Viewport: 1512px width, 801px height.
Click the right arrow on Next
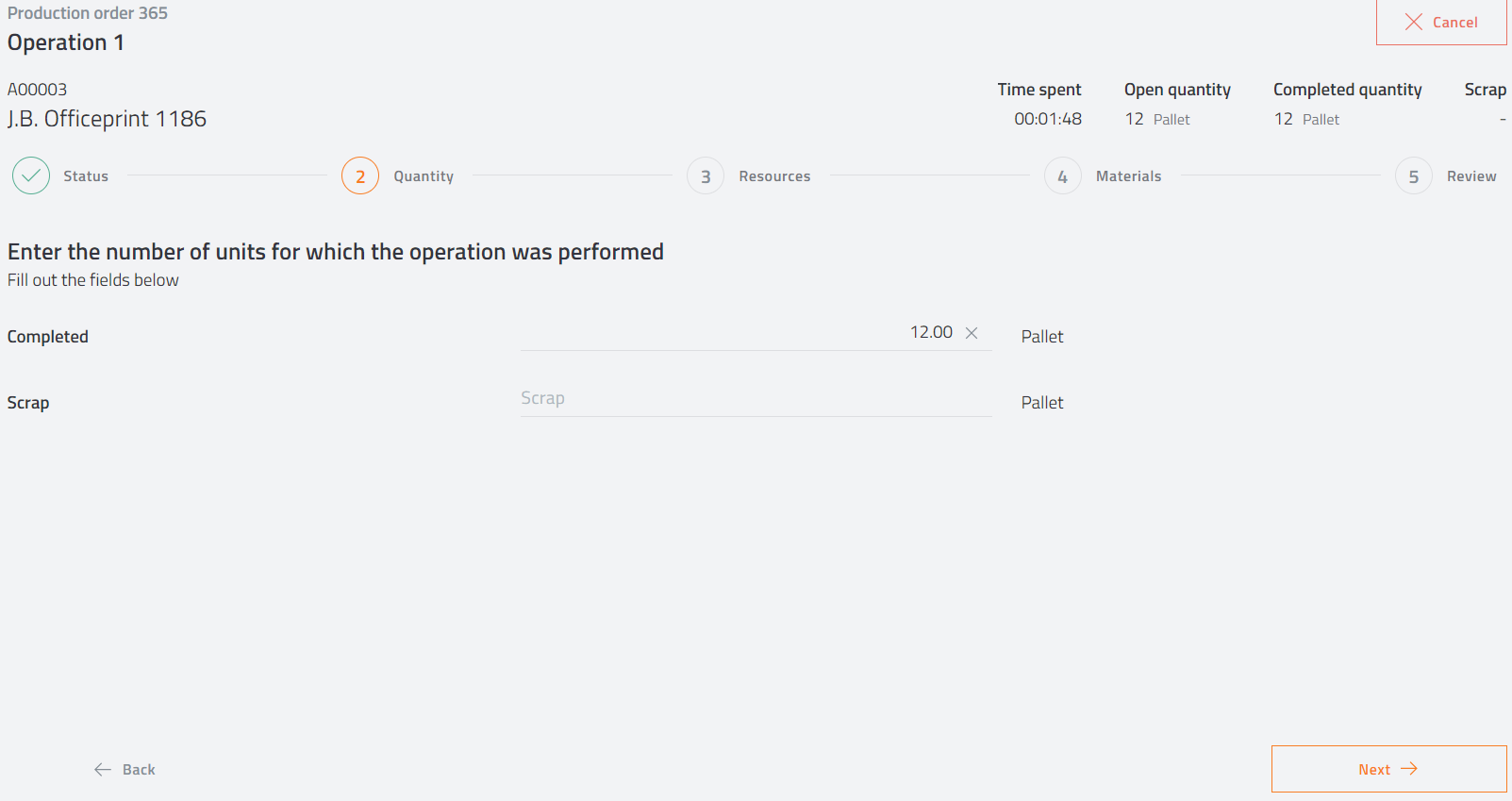tap(1409, 769)
